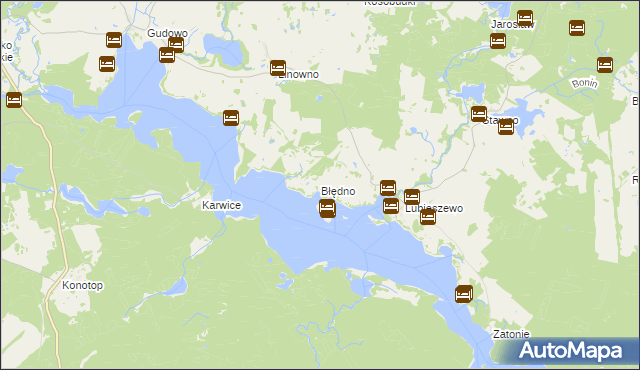640x370 pixels.
Task: Click the lodging icon beside Linowno
Action: tap(278, 68)
